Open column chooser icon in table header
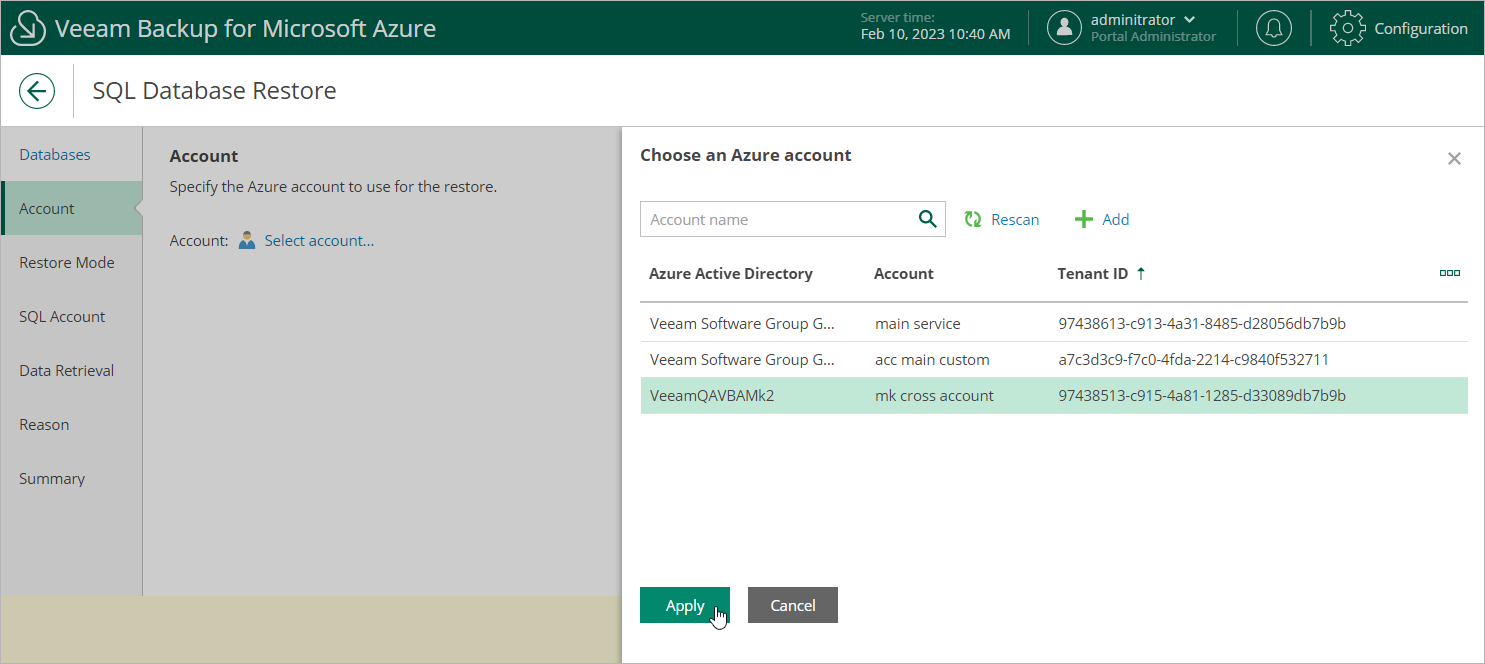This screenshot has height=664, width=1485. (x=1449, y=273)
